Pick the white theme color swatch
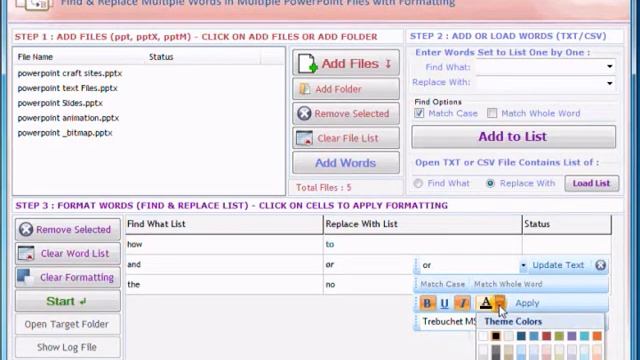 click(483, 336)
